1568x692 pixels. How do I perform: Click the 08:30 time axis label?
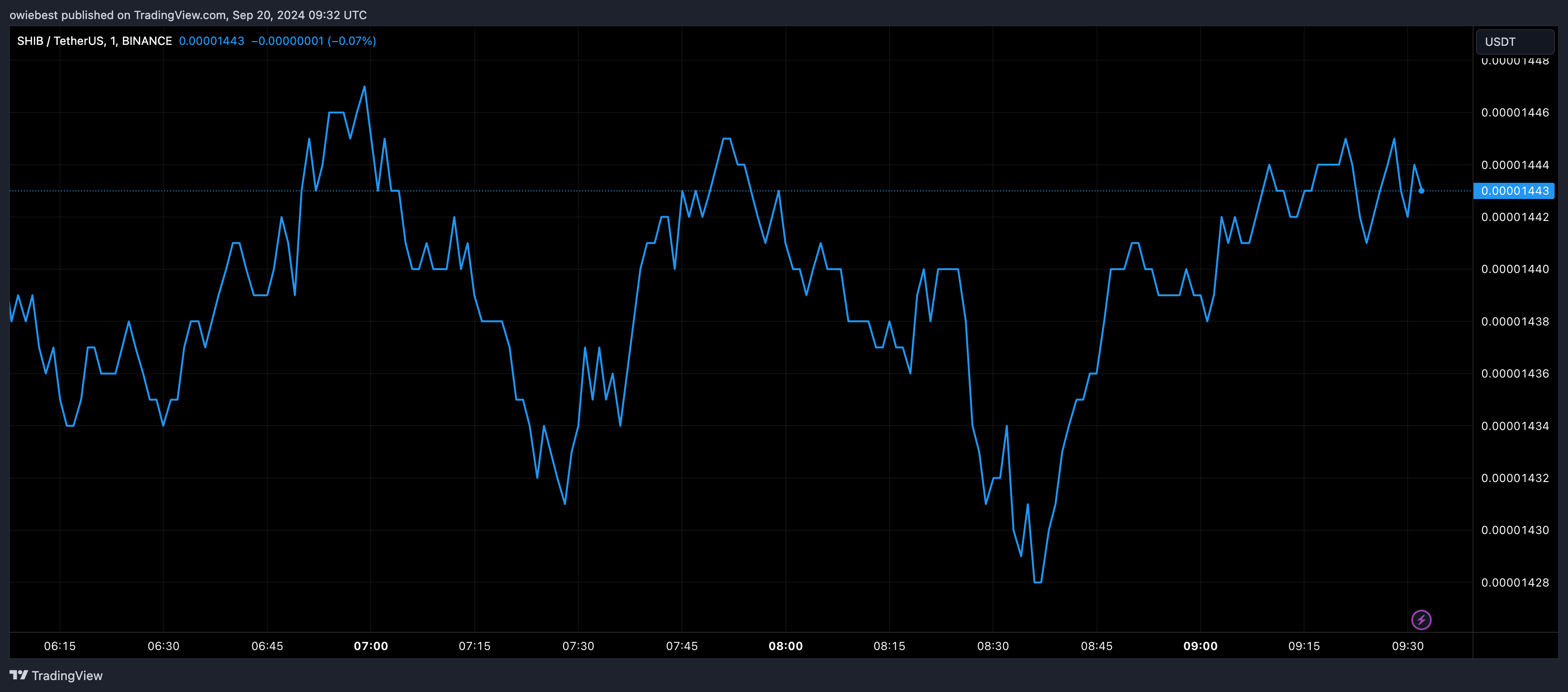click(993, 646)
